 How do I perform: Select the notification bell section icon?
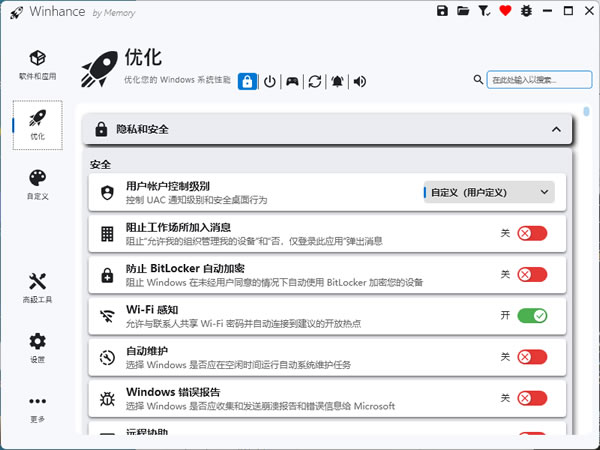[338, 81]
